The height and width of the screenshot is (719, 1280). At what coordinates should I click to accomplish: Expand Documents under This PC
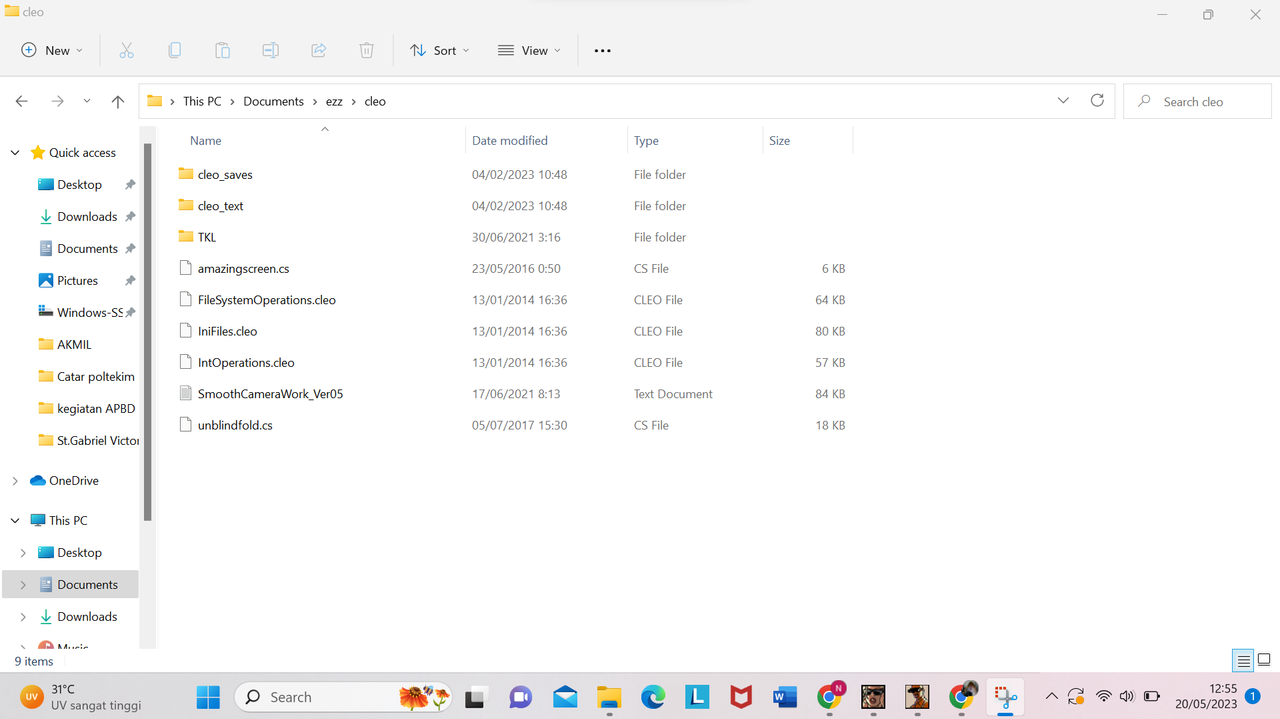click(23, 585)
